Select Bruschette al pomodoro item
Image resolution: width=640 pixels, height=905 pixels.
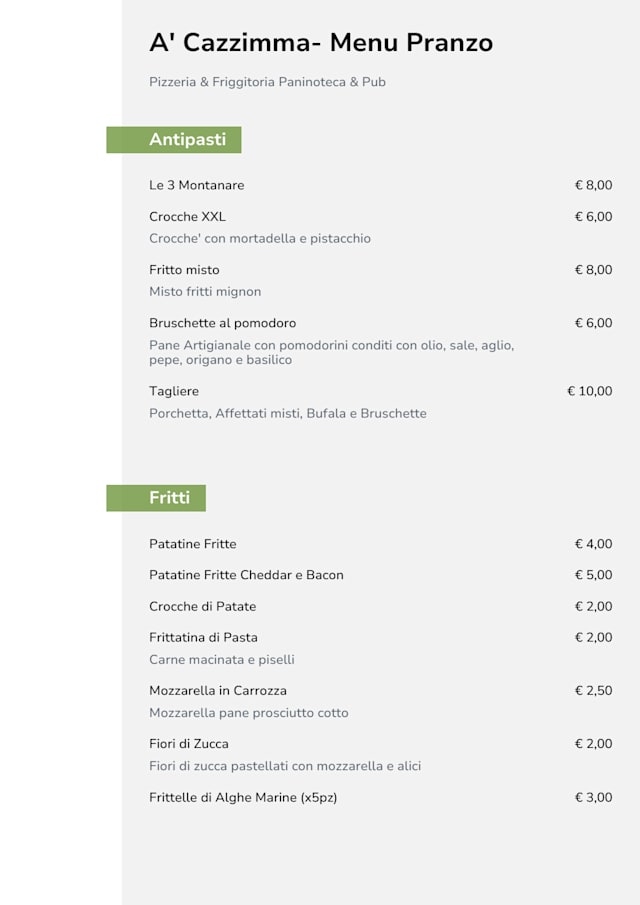[222, 323]
